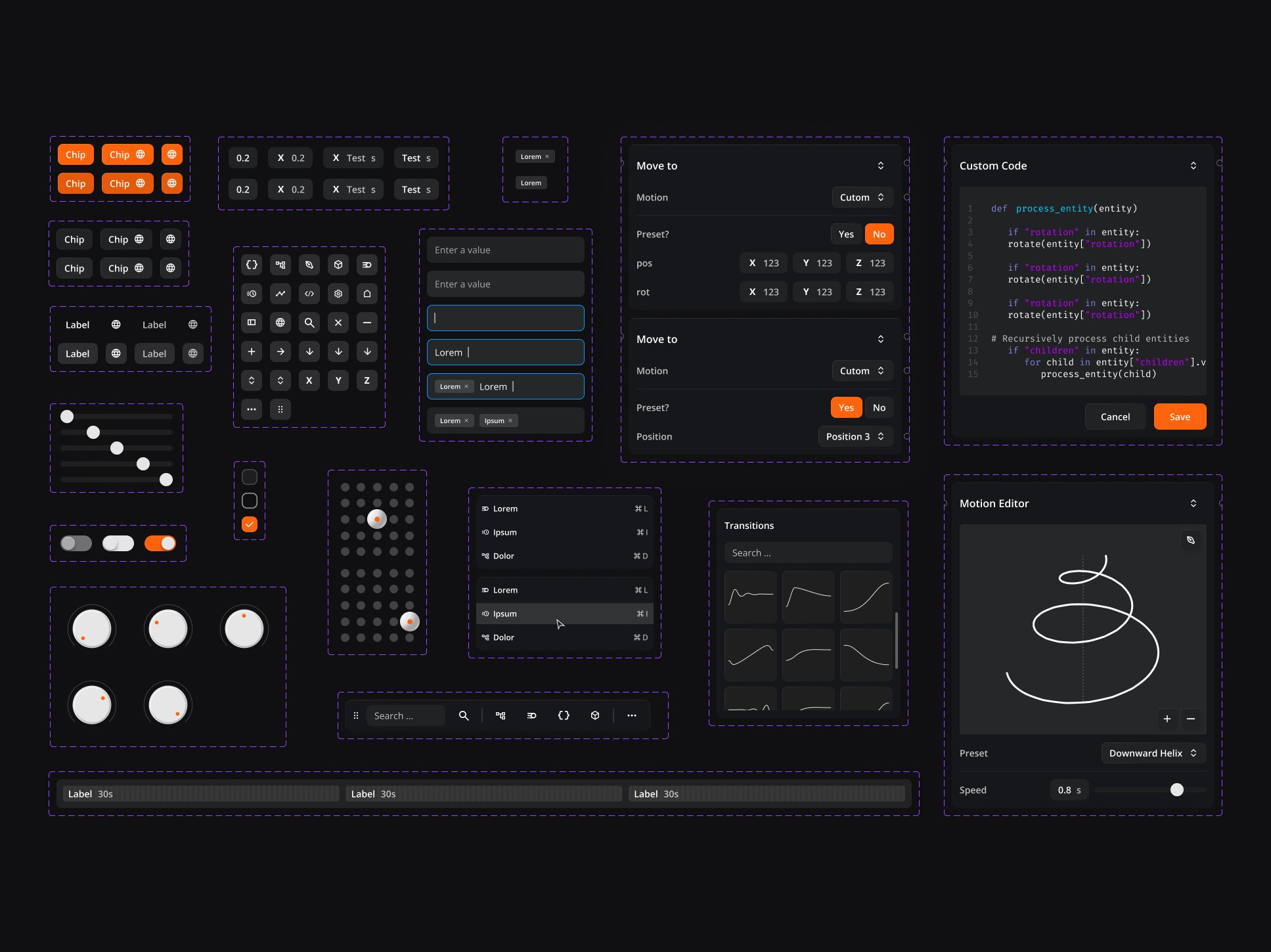1271x952 pixels.
Task: Click the 3D cube icon in the icon grid
Action: pos(338,265)
